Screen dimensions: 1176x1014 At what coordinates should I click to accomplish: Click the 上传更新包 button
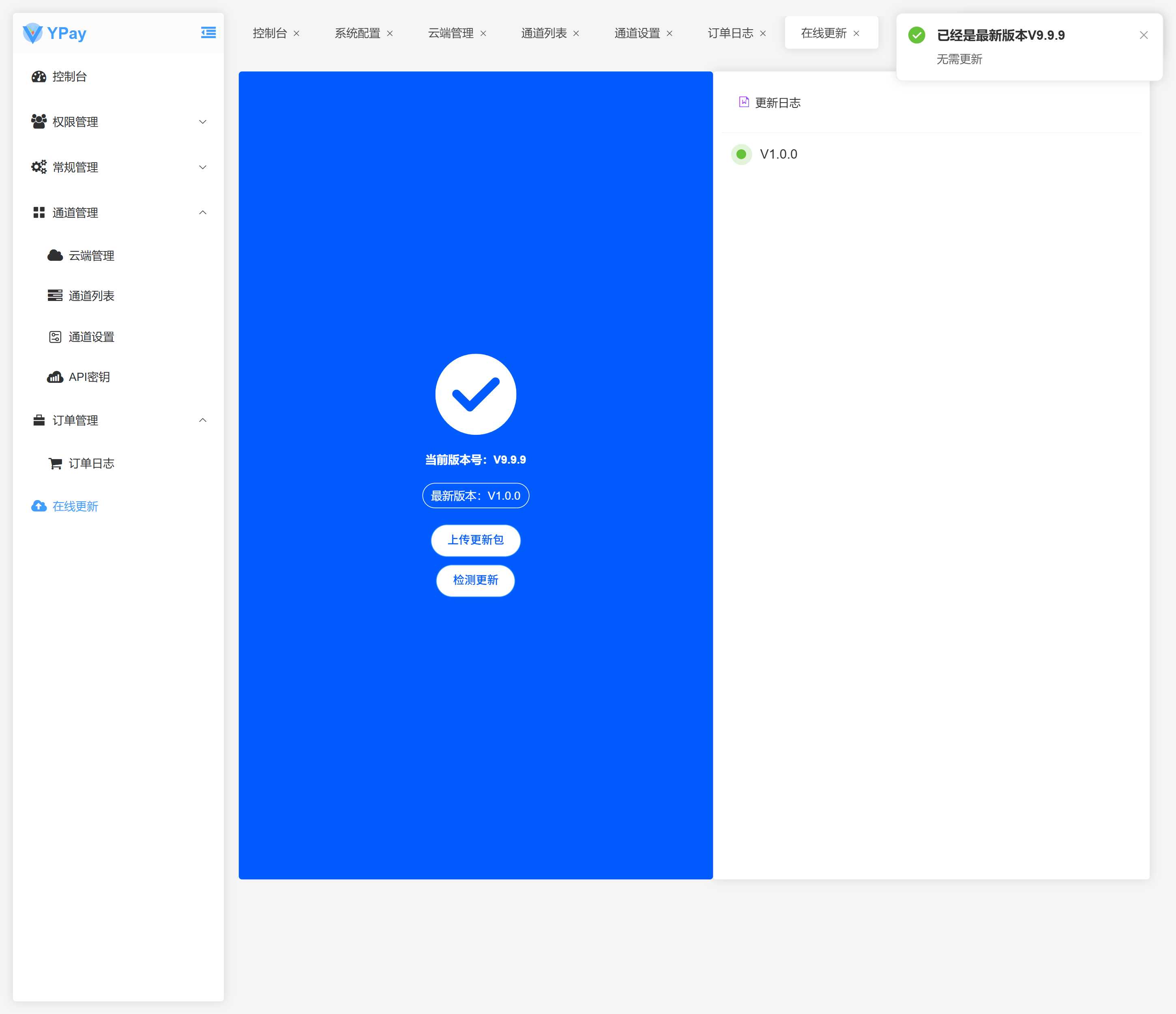point(476,540)
